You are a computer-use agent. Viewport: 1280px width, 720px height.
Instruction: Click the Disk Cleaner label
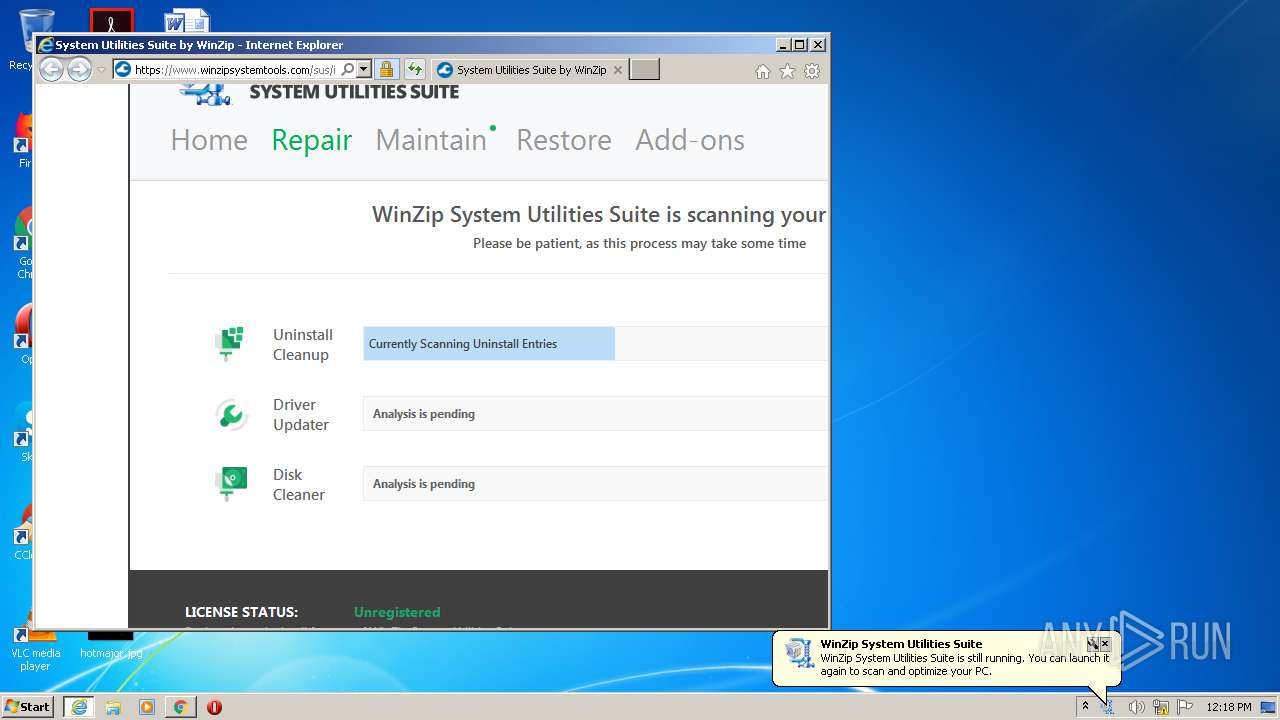299,484
